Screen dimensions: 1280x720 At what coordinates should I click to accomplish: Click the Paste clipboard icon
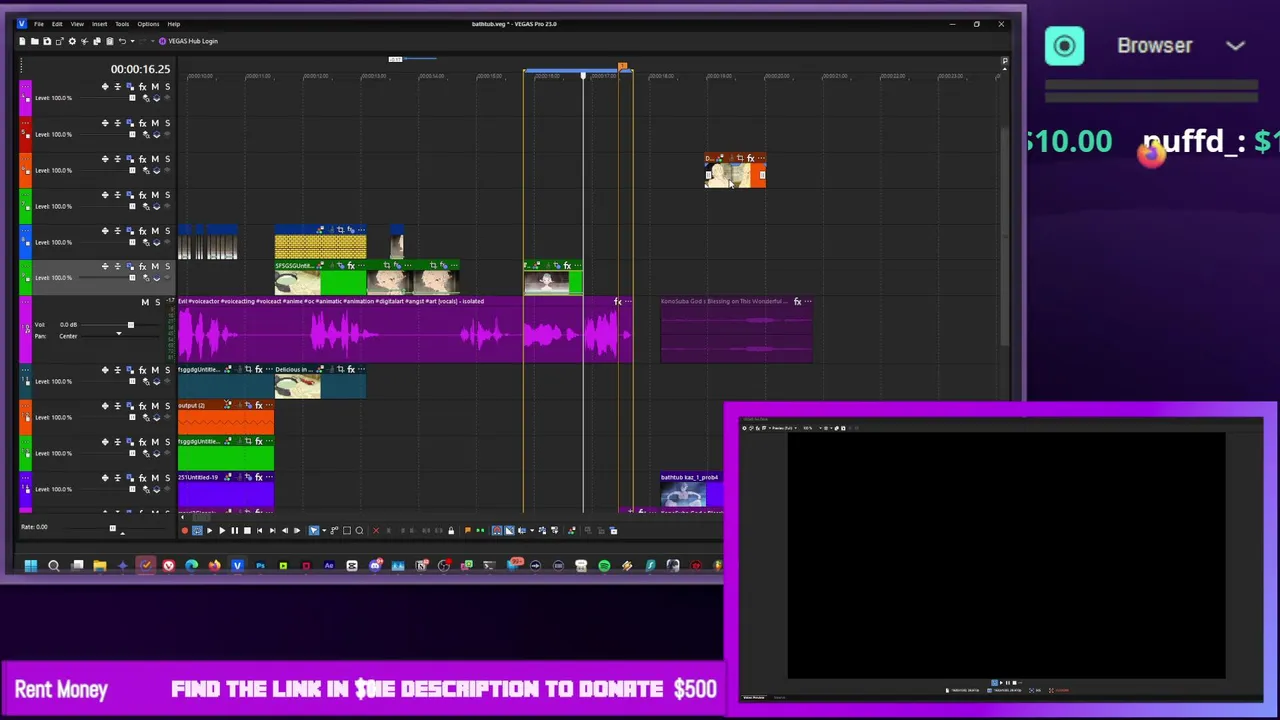[110, 41]
